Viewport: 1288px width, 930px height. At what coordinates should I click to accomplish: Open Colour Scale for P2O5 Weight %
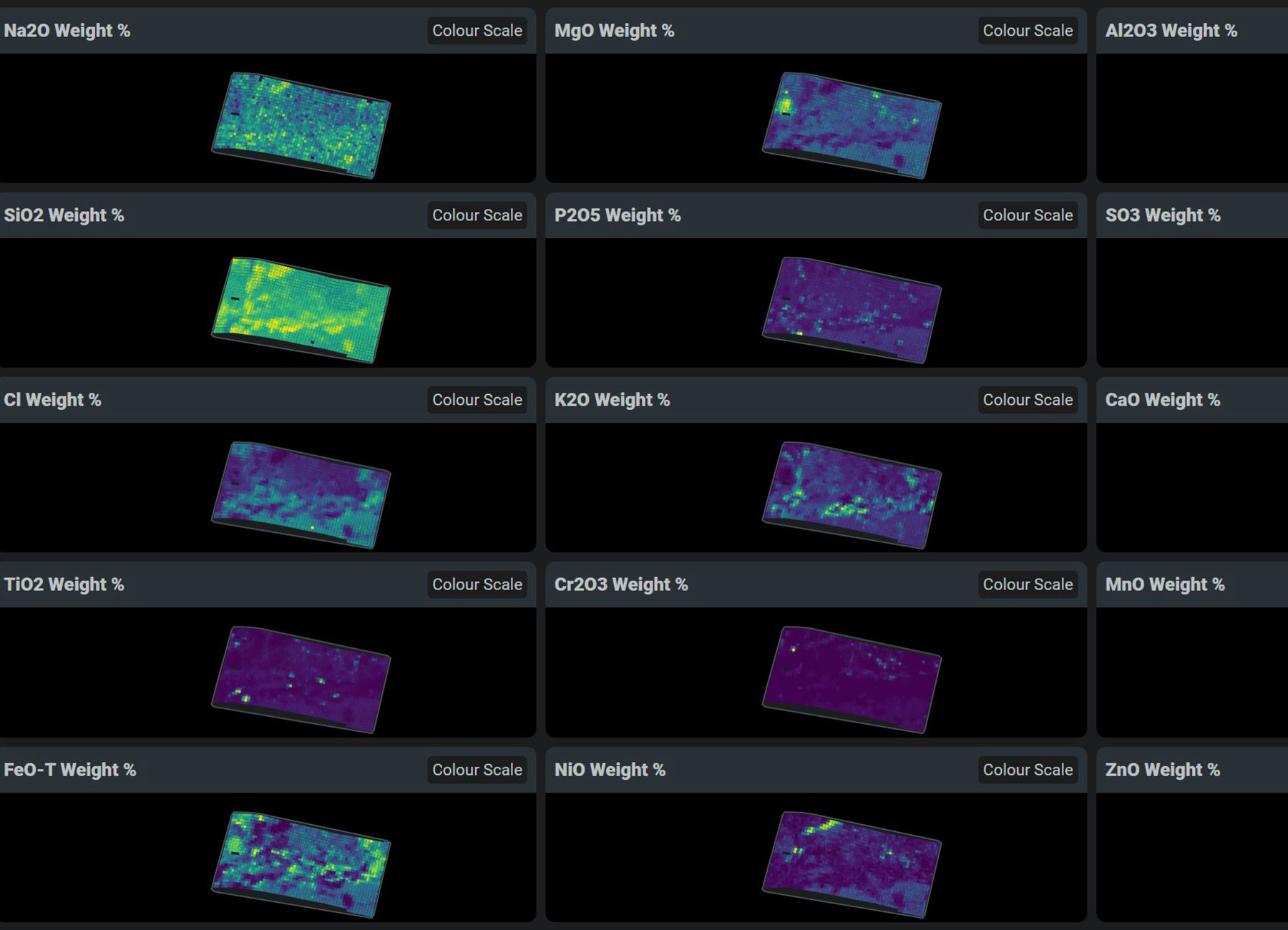click(1027, 215)
